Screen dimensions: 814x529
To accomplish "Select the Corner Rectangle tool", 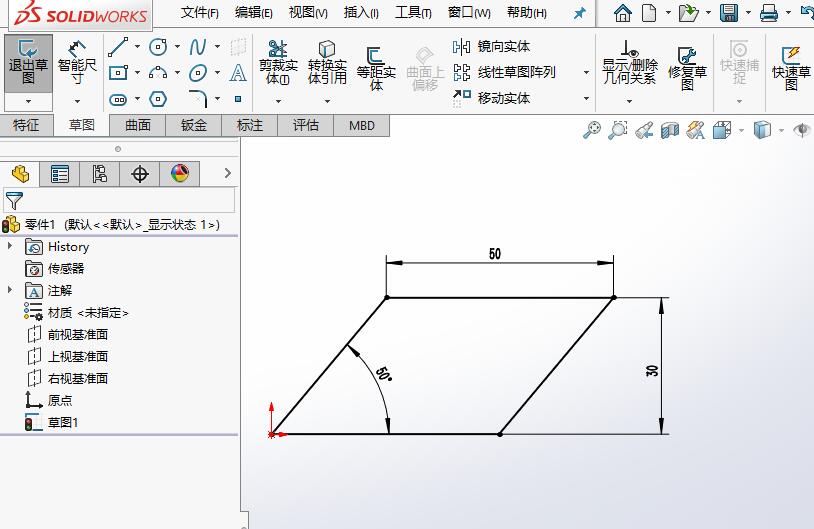I will 118,73.
